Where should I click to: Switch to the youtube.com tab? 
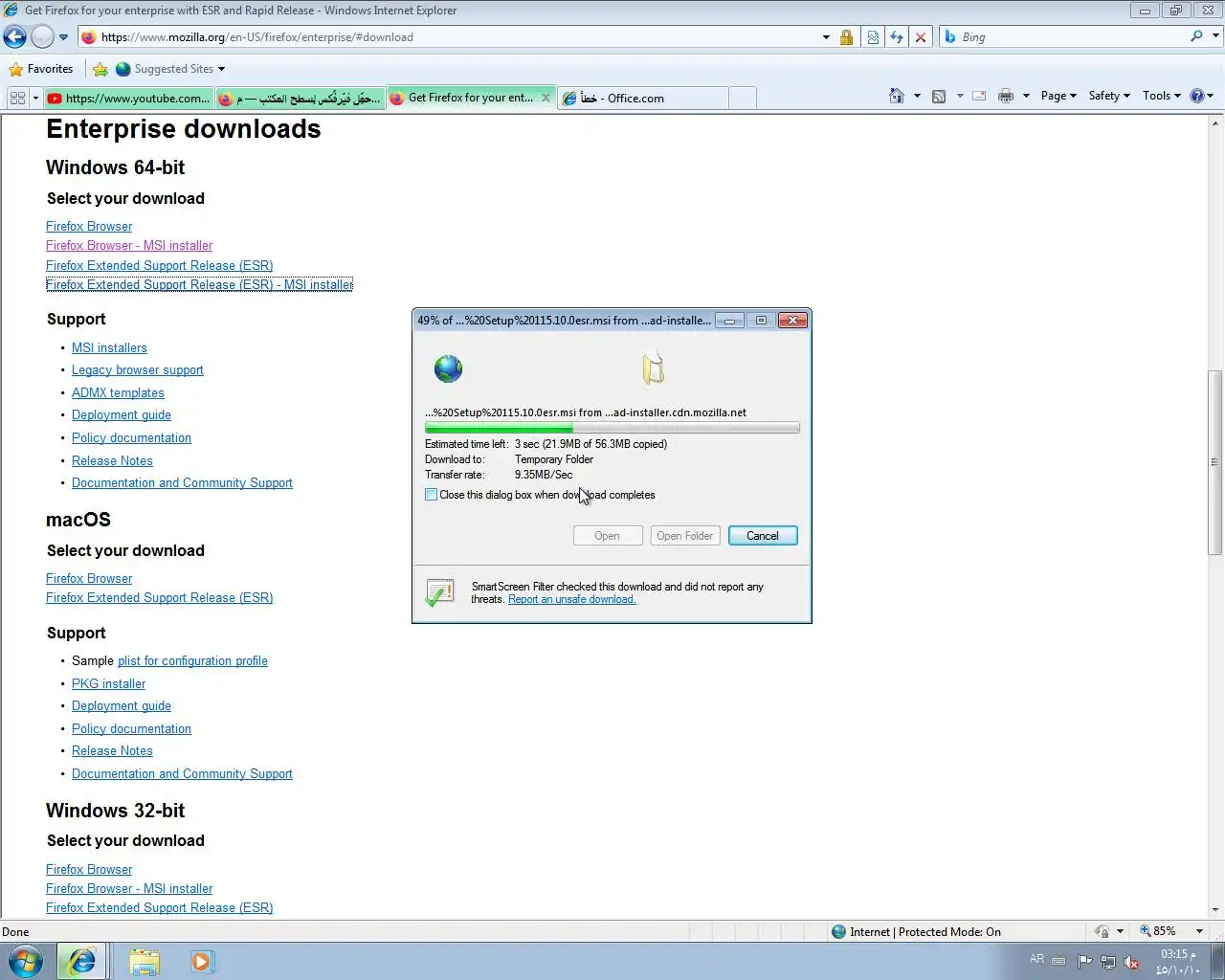(x=129, y=98)
